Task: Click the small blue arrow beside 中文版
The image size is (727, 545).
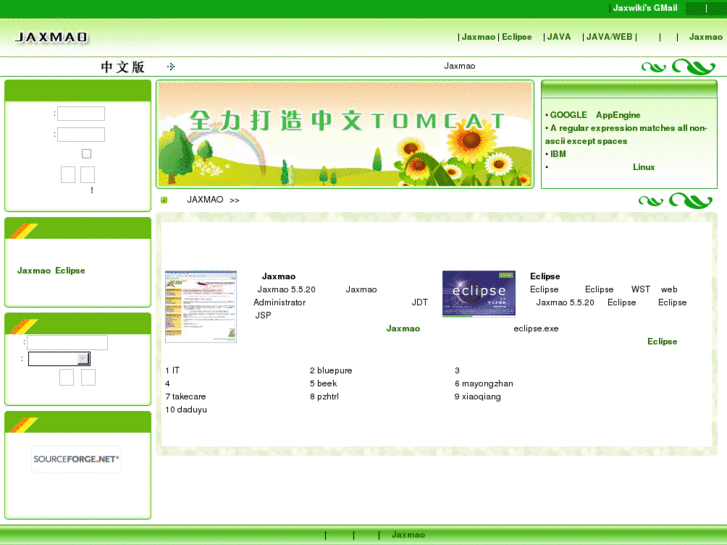Action: point(171,67)
